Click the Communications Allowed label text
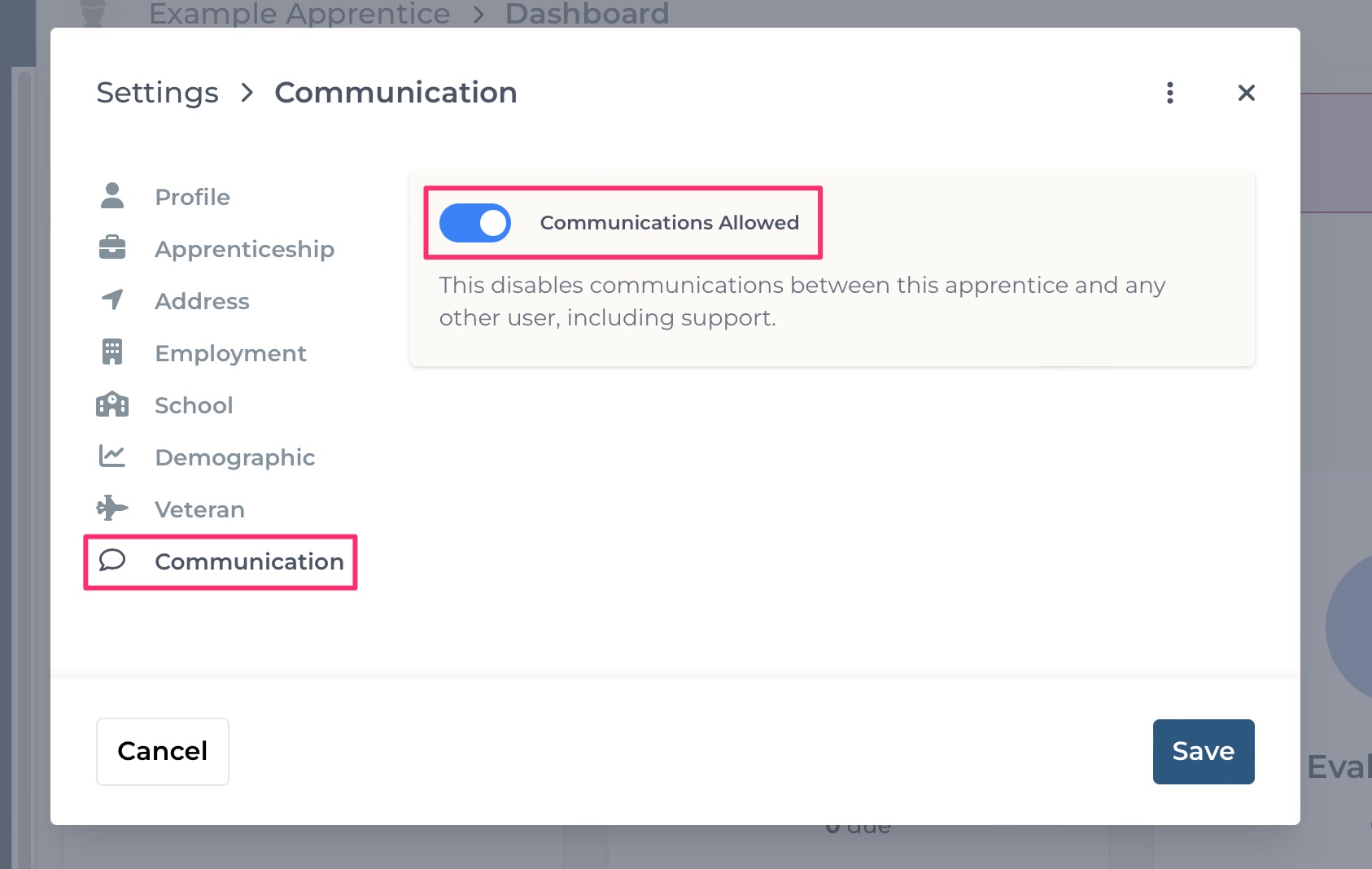 coord(670,223)
